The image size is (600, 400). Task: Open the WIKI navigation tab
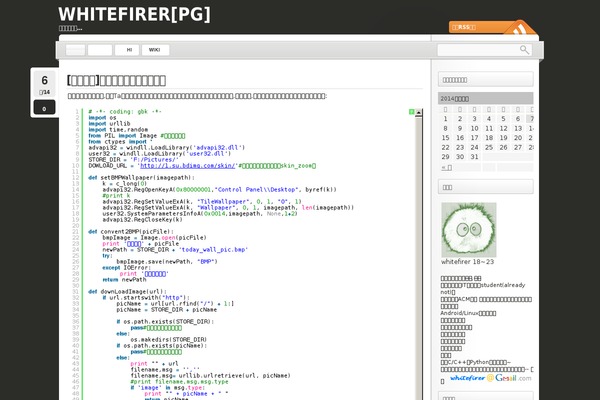[x=155, y=50]
